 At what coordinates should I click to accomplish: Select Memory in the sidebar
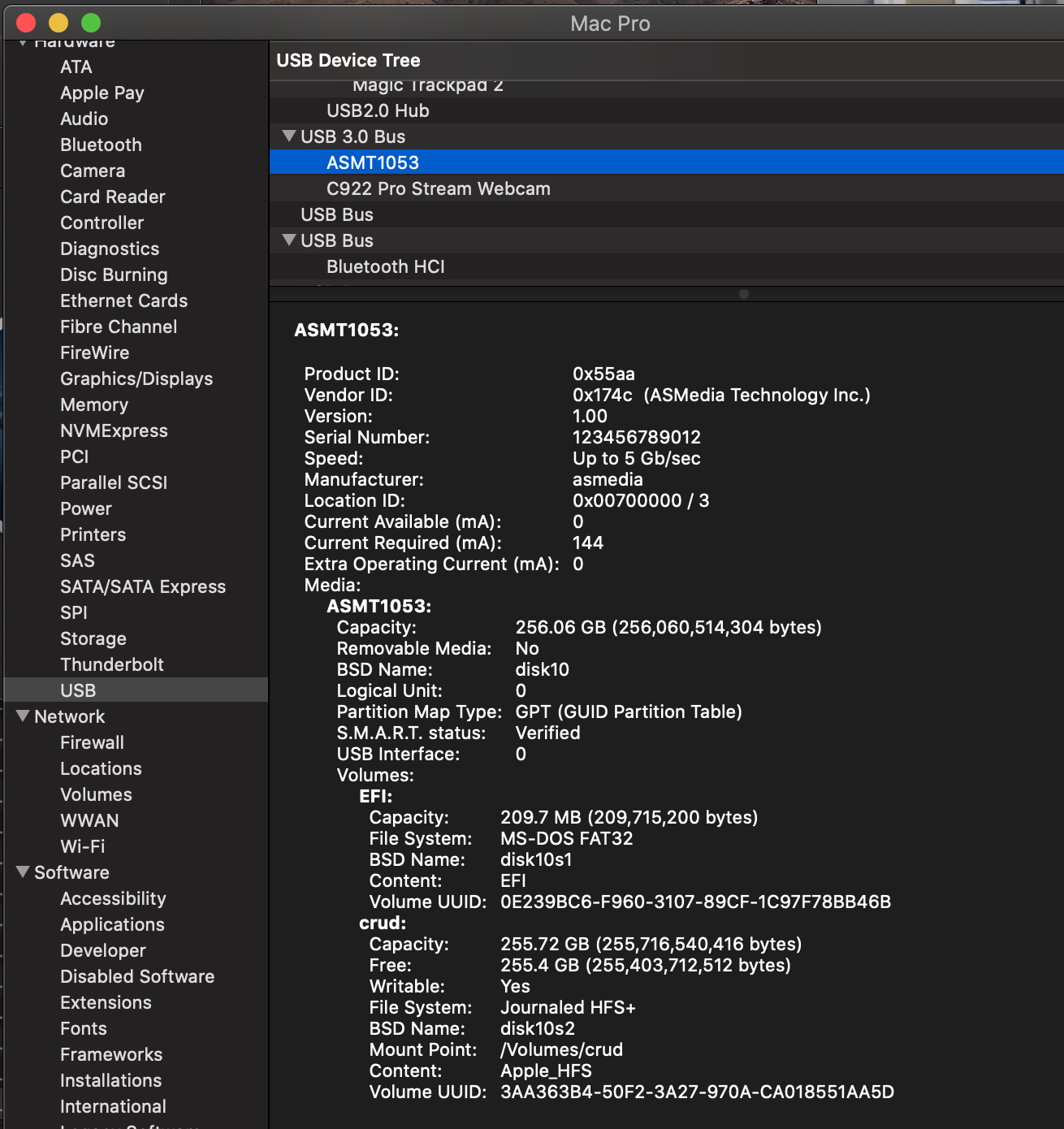94,404
